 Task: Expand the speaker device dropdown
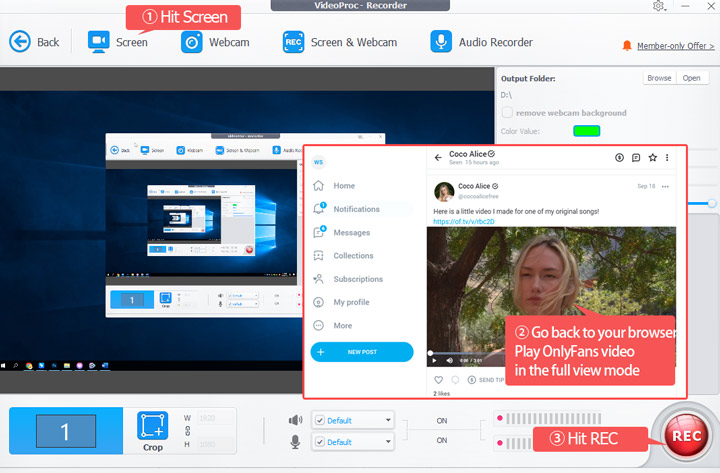click(388, 420)
